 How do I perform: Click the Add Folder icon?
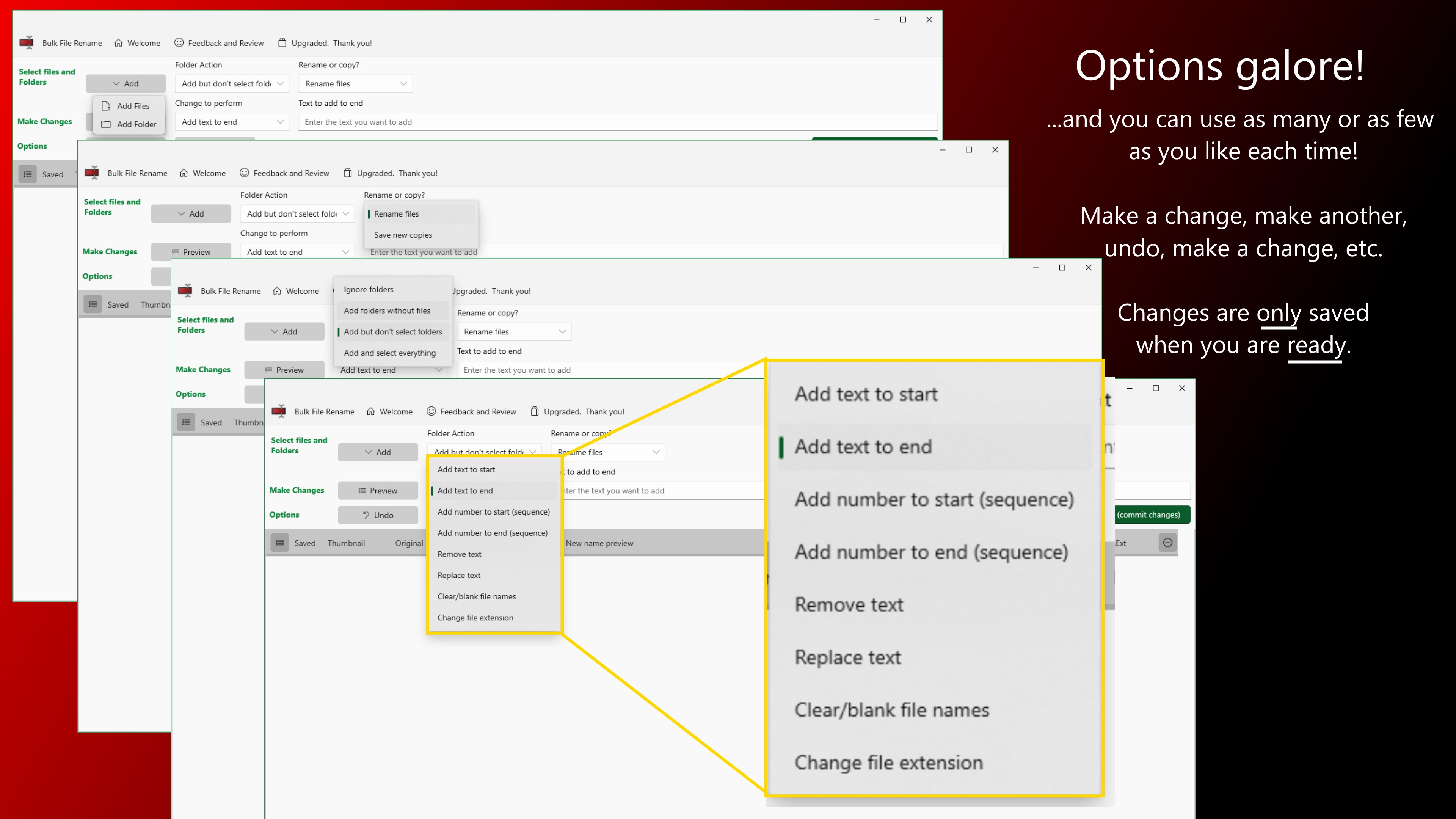click(106, 124)
